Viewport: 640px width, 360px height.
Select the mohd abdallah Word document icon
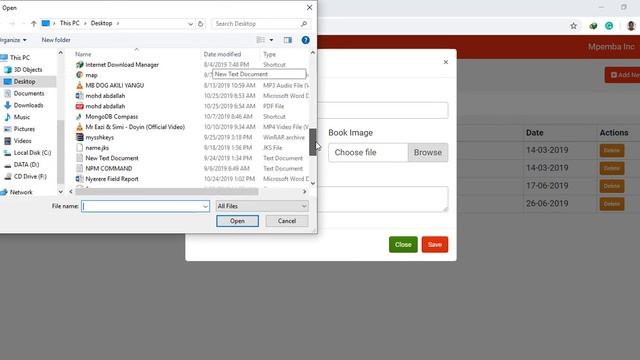80,96
